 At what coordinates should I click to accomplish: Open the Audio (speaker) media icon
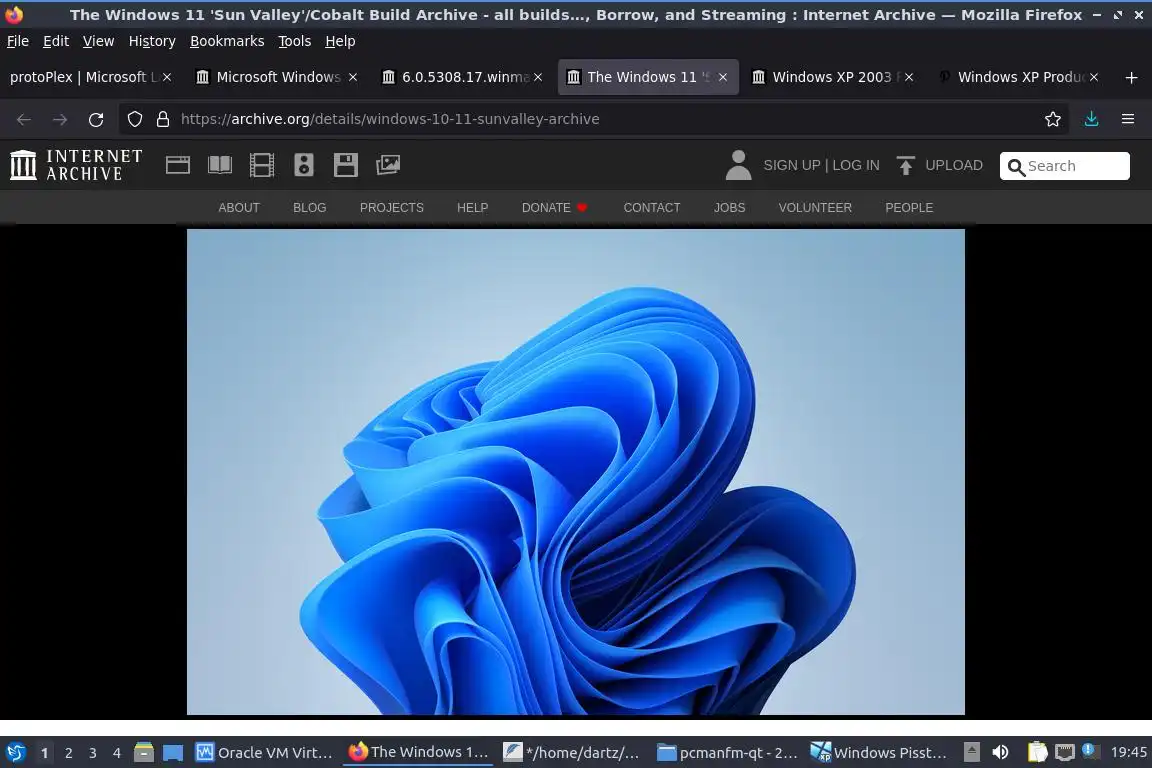pos(303,165)
